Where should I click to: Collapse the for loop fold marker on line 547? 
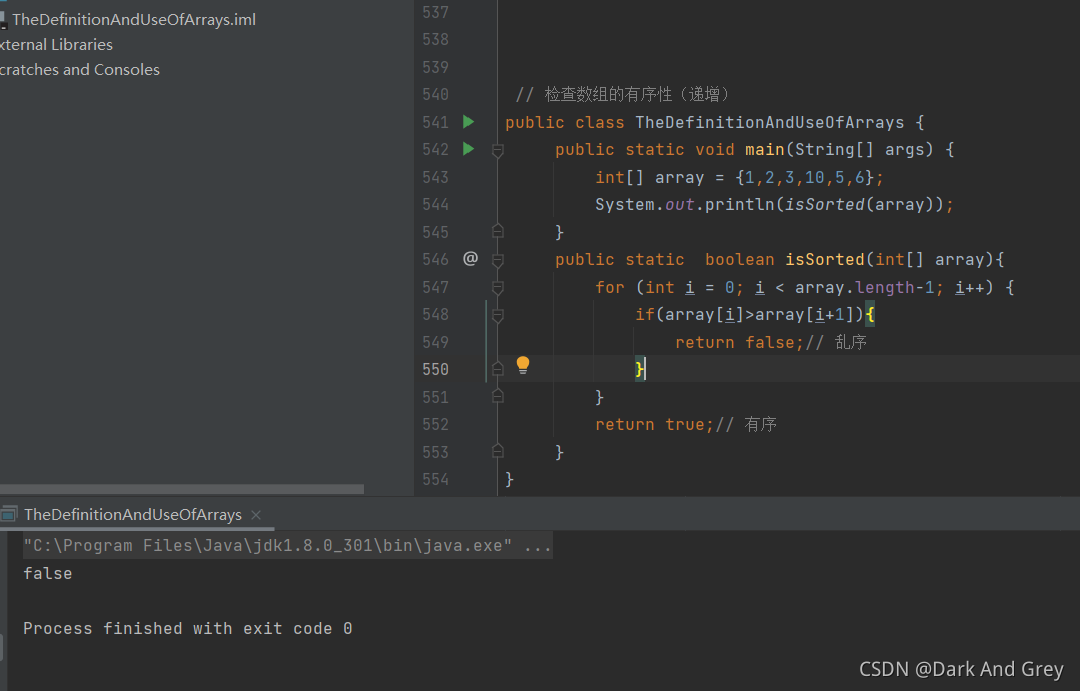point(498,287)
